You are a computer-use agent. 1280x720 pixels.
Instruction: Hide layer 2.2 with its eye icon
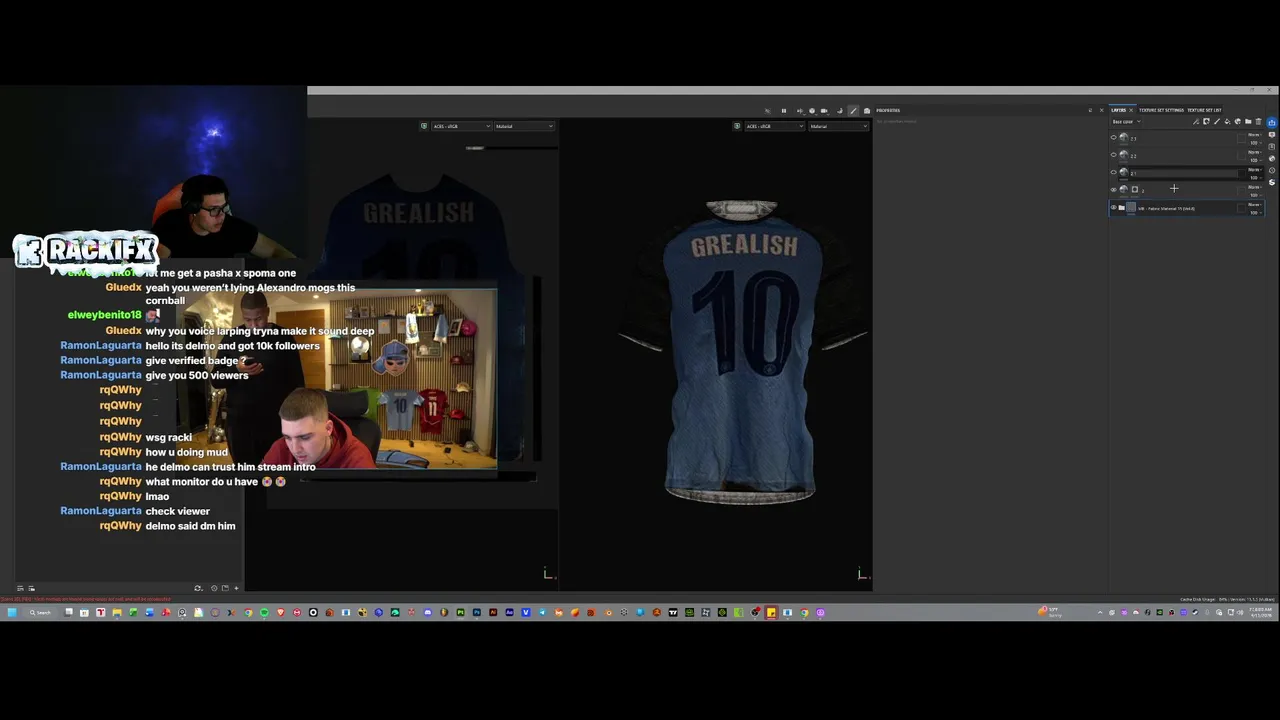(1114, 155)
